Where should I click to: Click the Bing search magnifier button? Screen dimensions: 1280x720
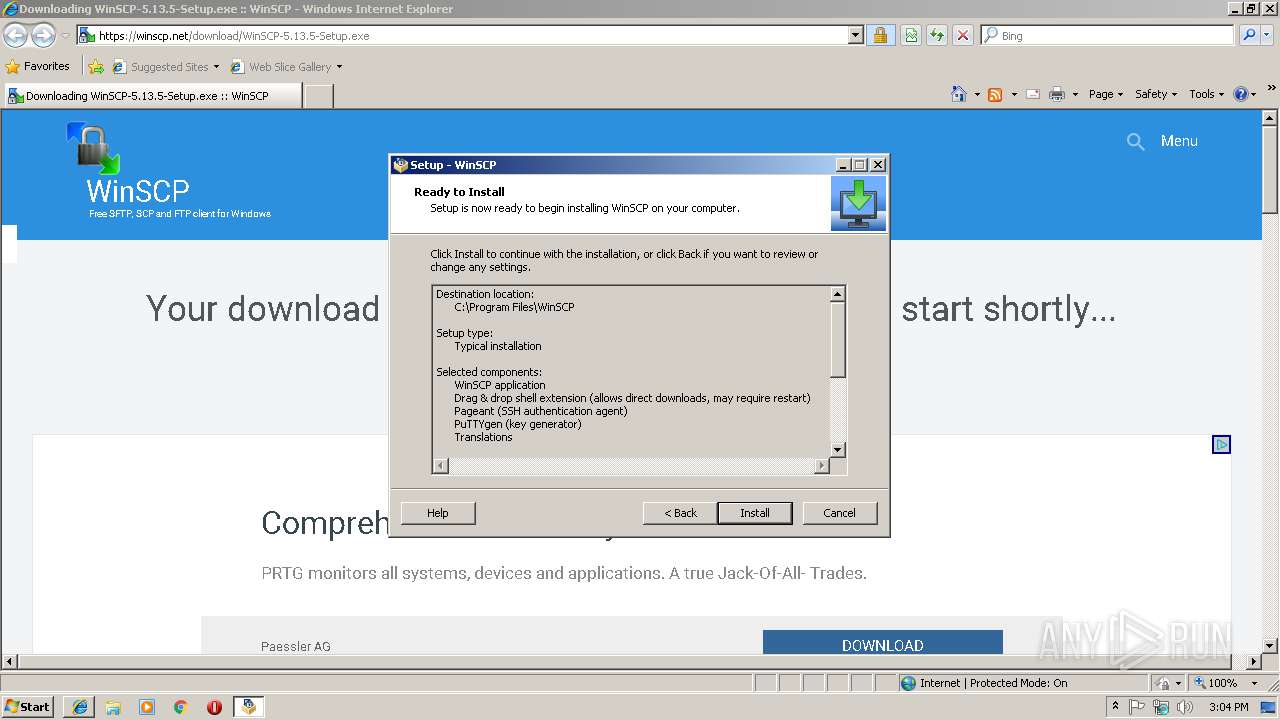[1249, 35]
